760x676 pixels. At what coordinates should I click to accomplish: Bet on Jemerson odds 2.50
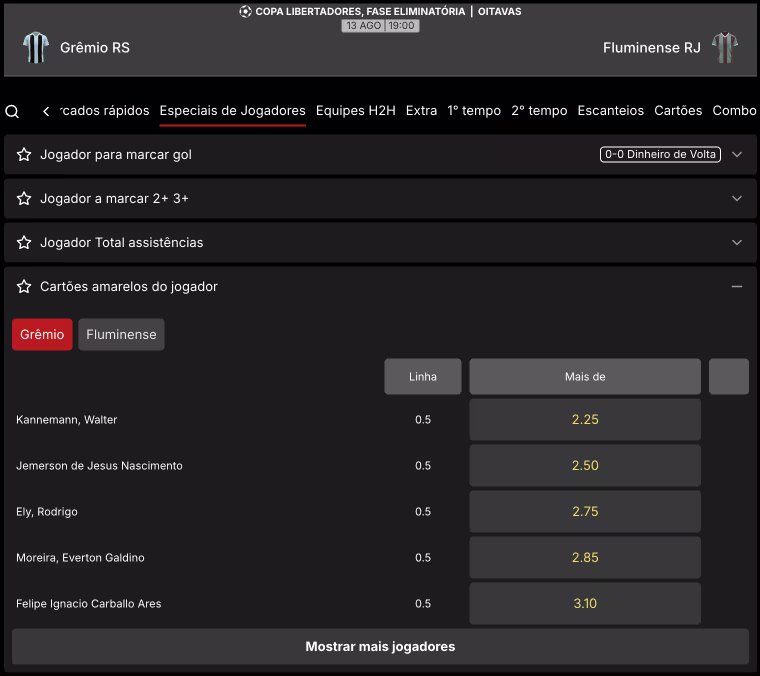coord(585,466)
